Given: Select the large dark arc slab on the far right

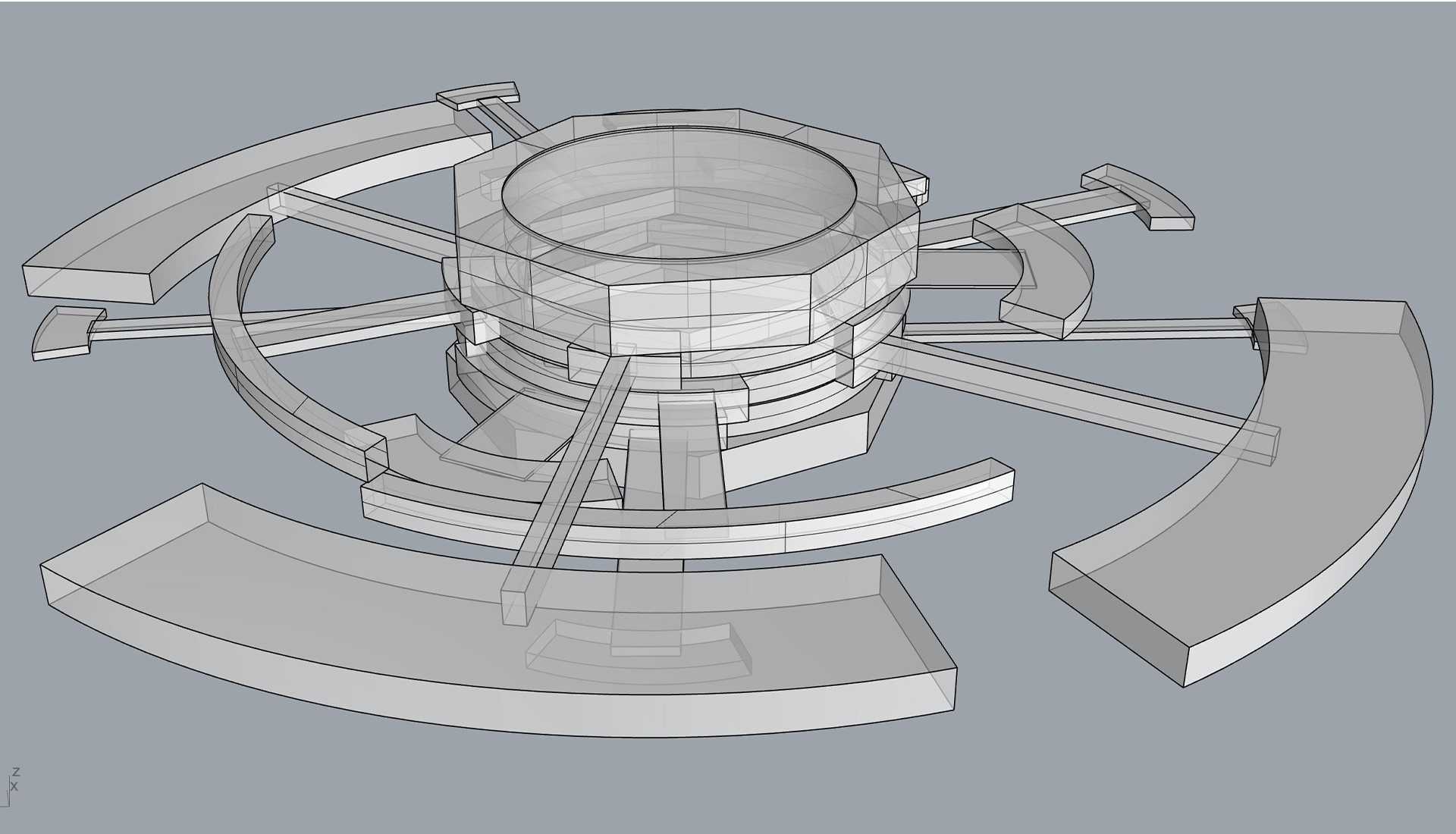Looking at the screenshot, I should [1241, 493].
